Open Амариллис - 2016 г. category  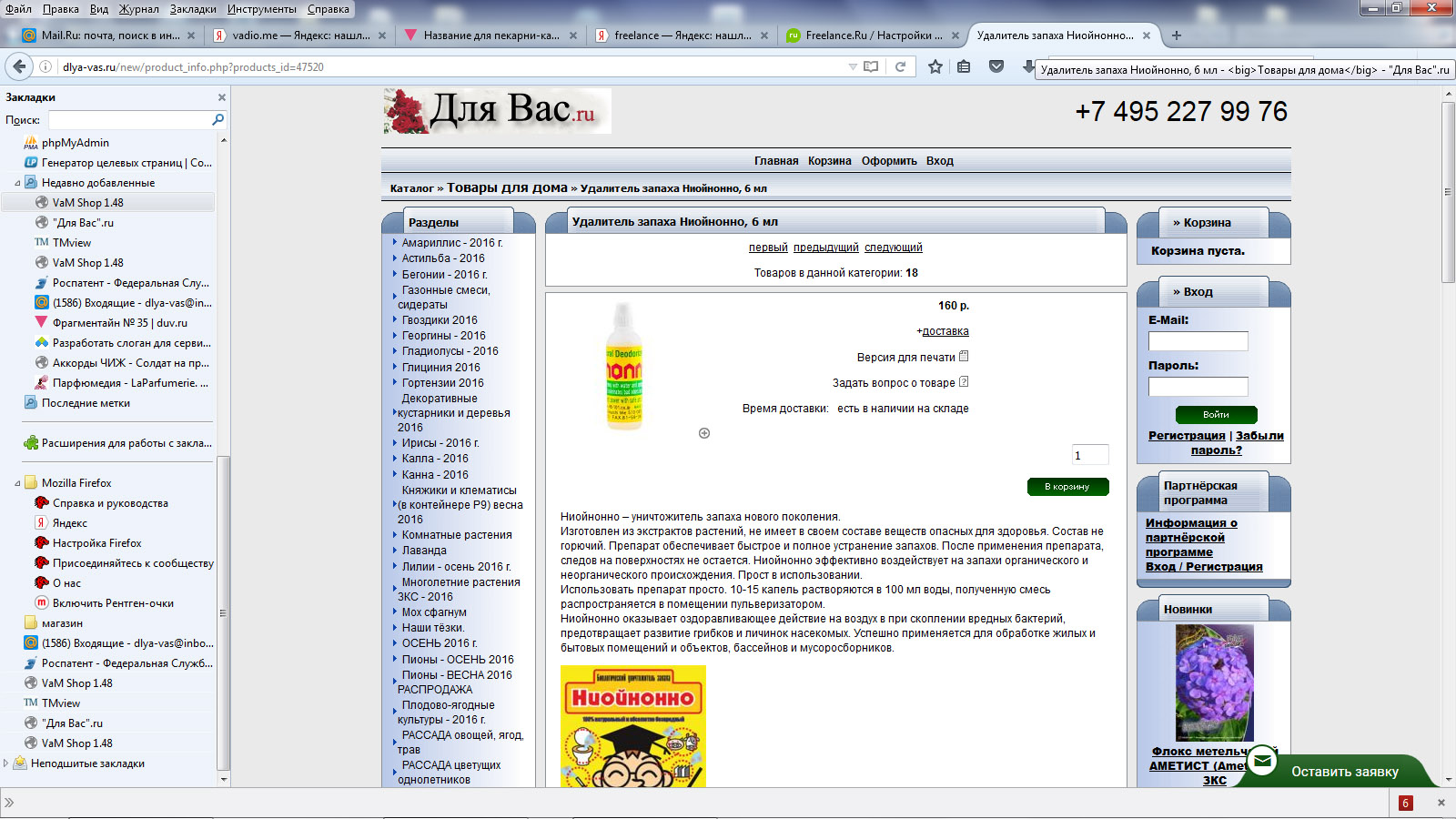452,243
